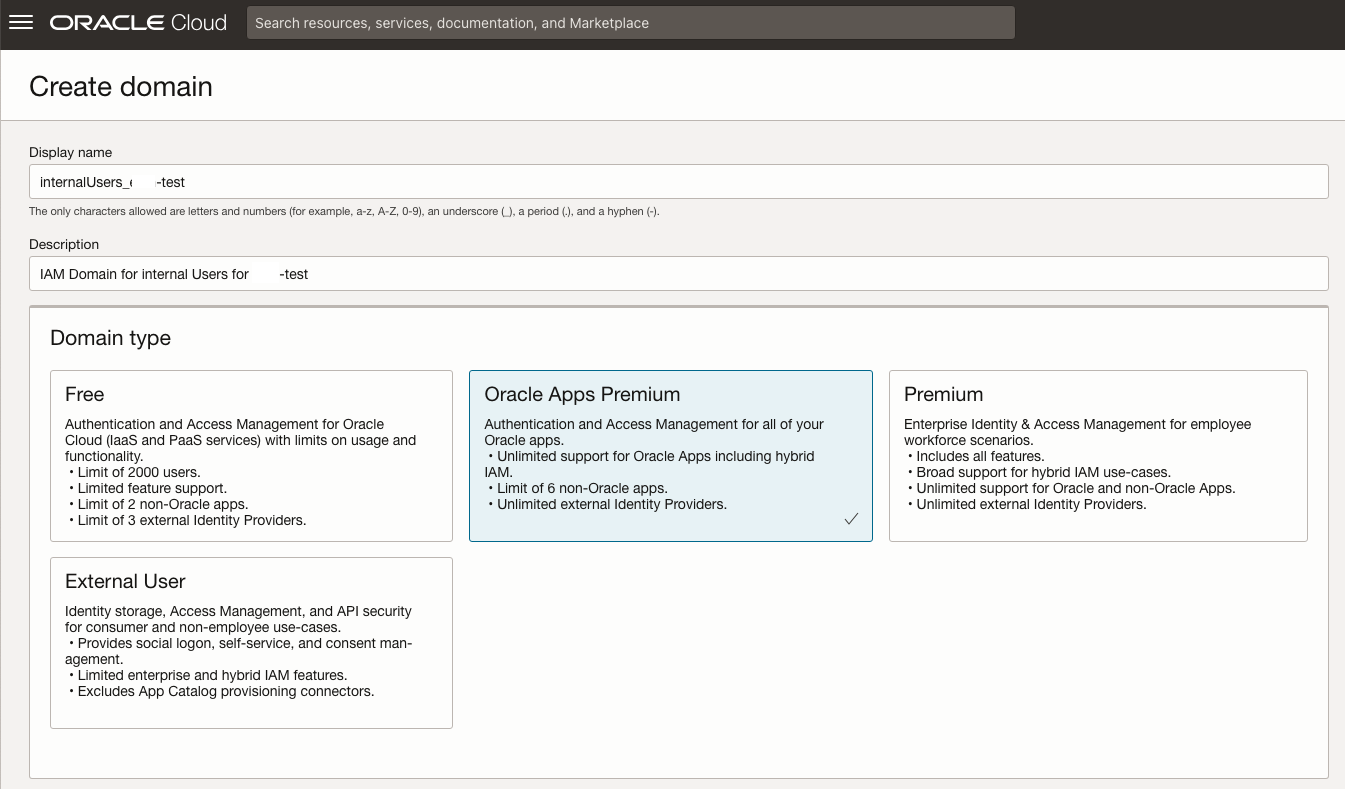
Task: Click the "Free" card heading
Action: [84, 394]
